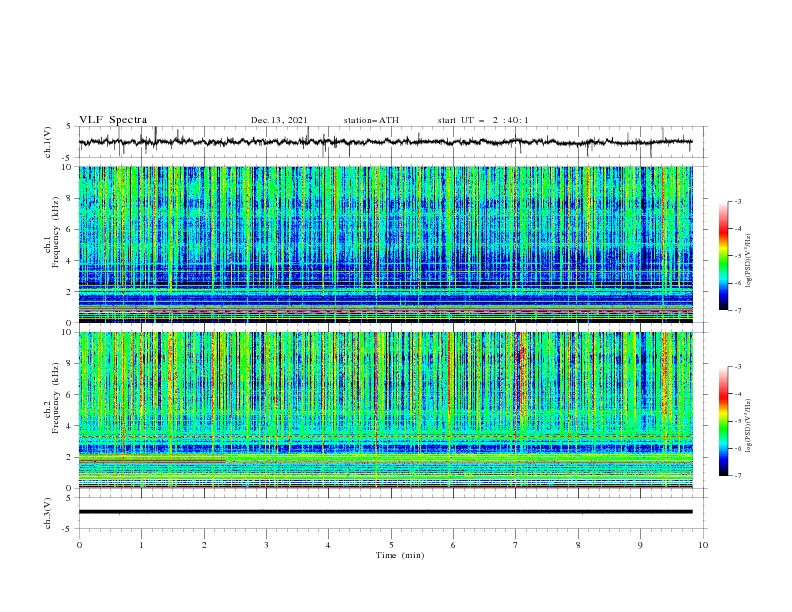Click the ch.1 spectrogram colorbar
Image resolution: width=792 pixels, height=612 pixels.
click(723, 256)
